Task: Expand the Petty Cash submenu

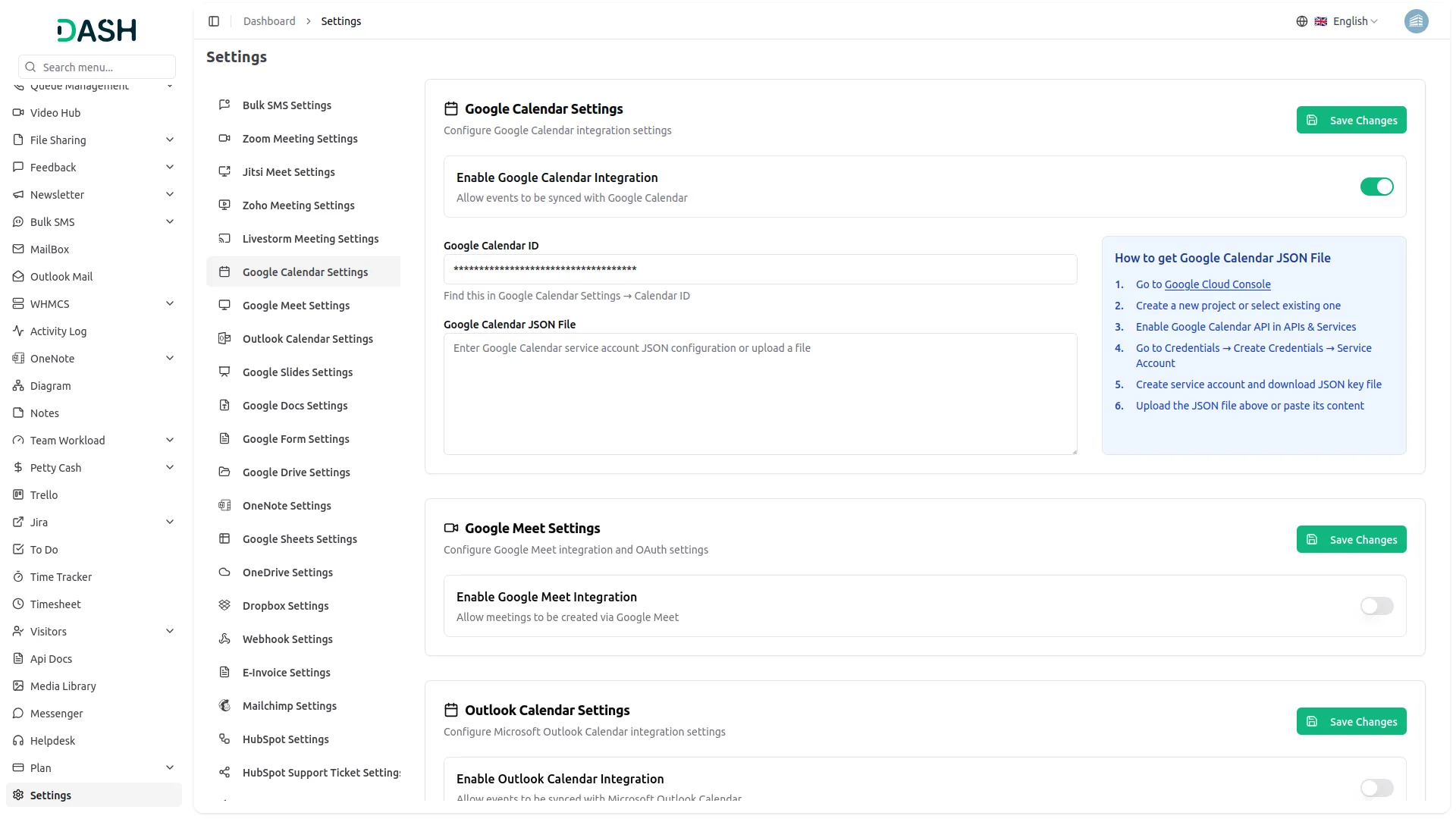Action: pyautogui.click(x=170, y=468)
